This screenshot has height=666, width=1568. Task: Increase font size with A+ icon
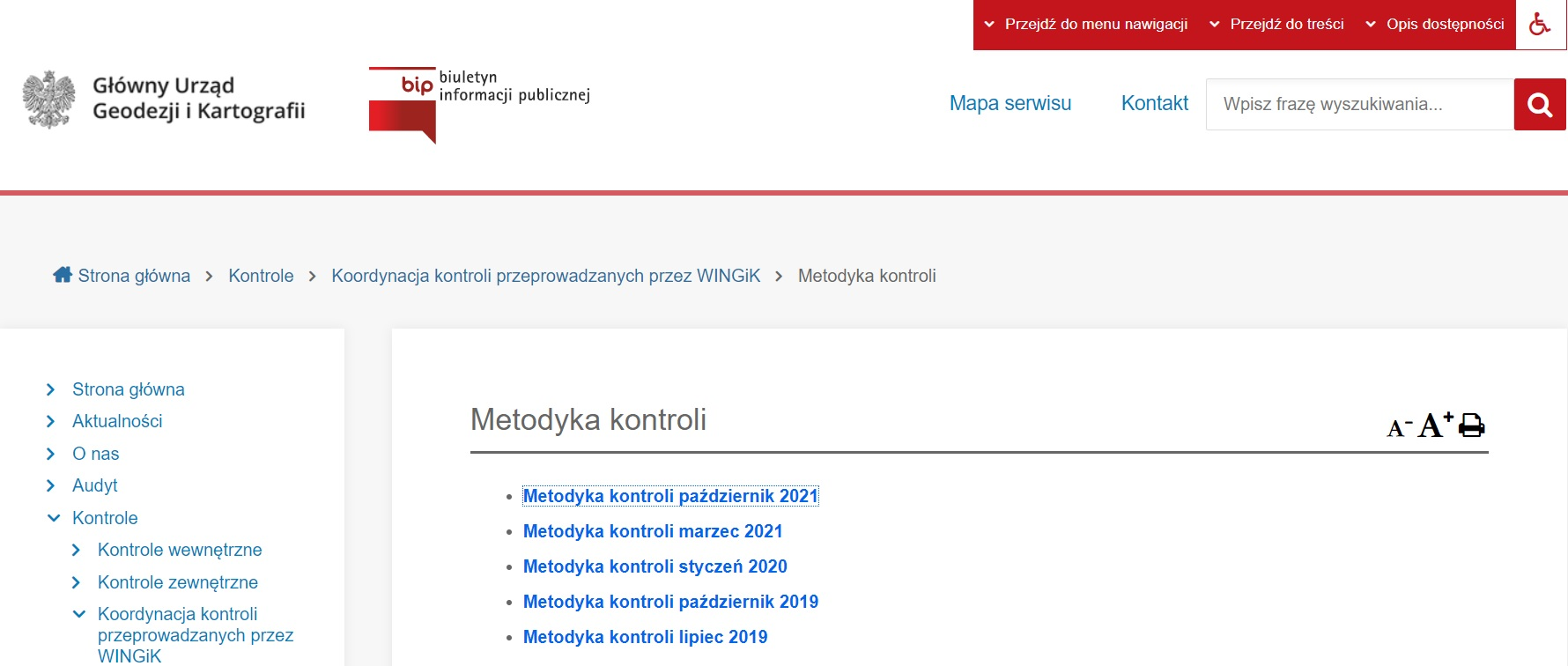(x=1434, y=425)
